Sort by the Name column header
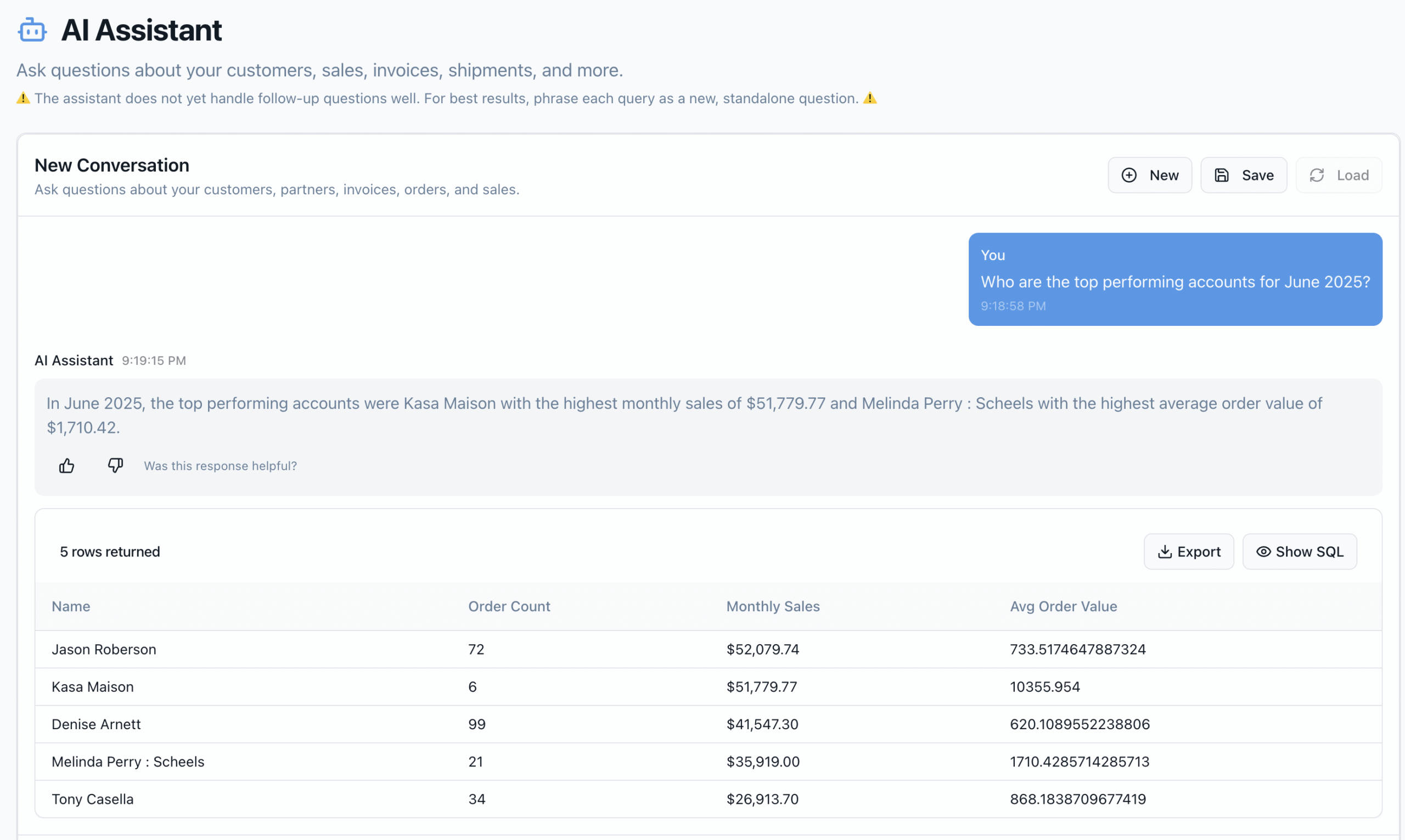The height and width of the screenshot is (840, 1405). coord(71,606)
